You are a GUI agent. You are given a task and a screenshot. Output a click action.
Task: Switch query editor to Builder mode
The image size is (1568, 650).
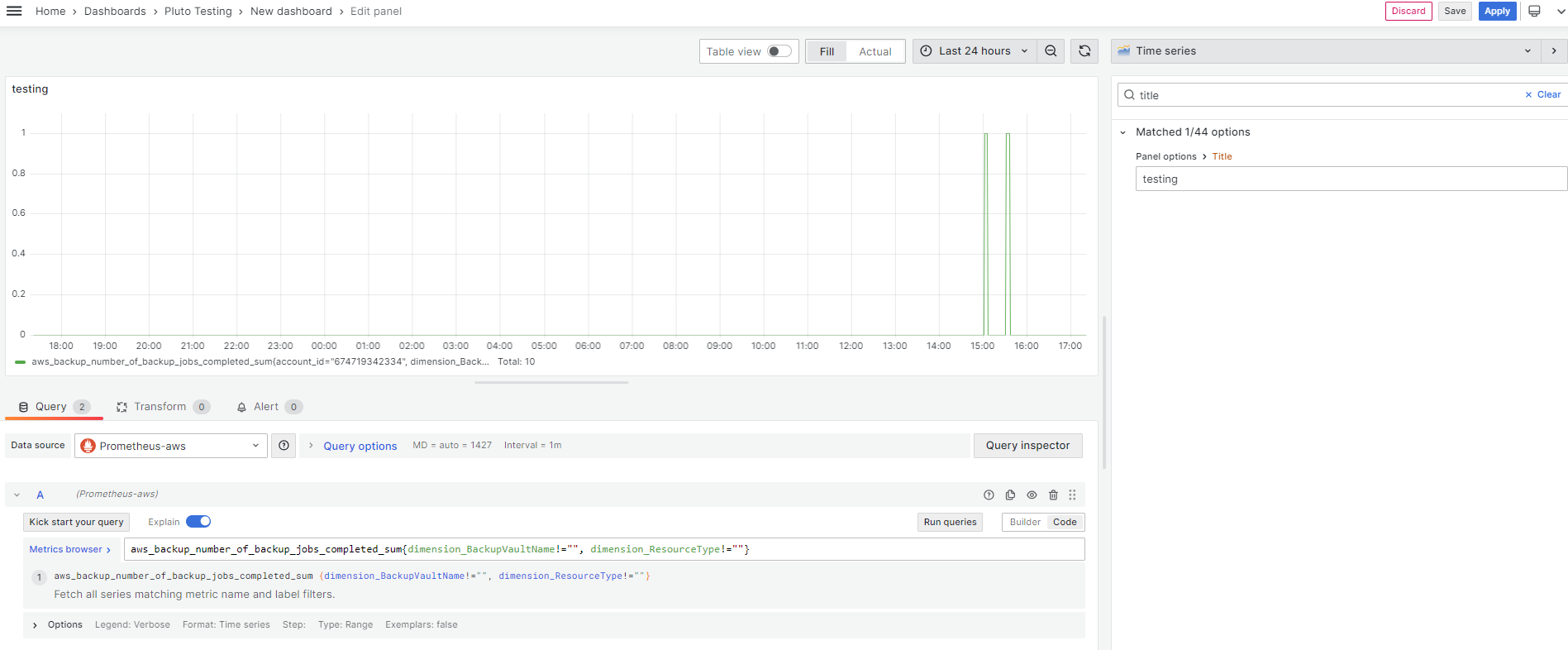1025,523
